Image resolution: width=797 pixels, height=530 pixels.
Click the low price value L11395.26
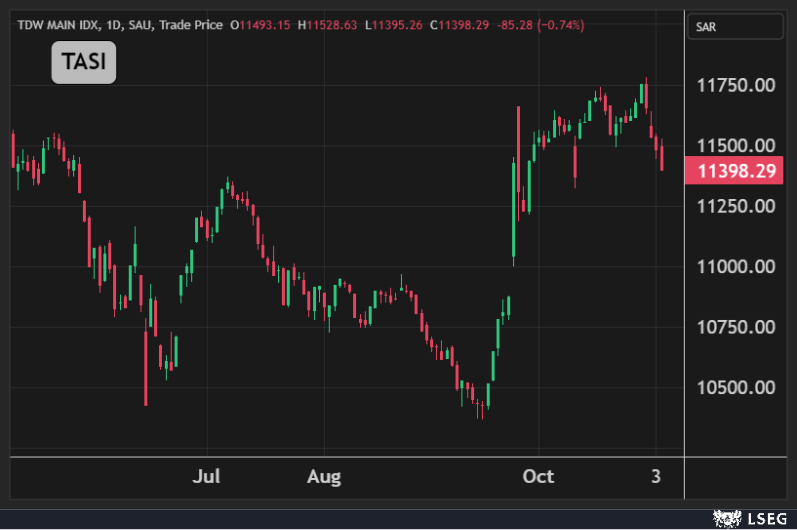tap(395, 24)
